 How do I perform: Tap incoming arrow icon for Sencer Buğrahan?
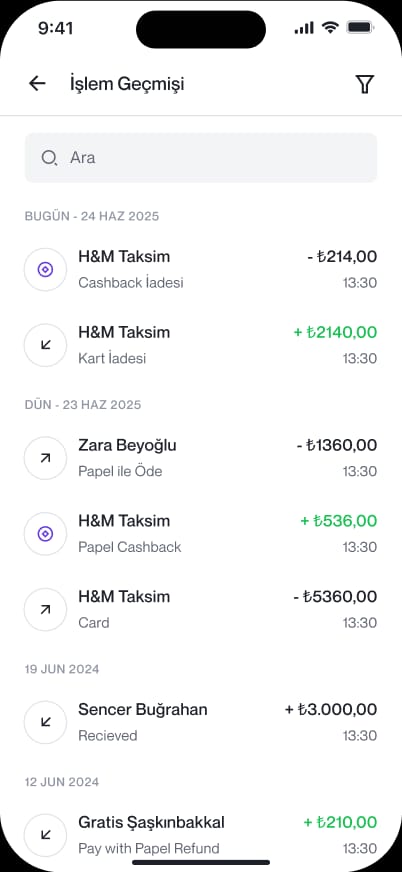click(x=46, y=722)
